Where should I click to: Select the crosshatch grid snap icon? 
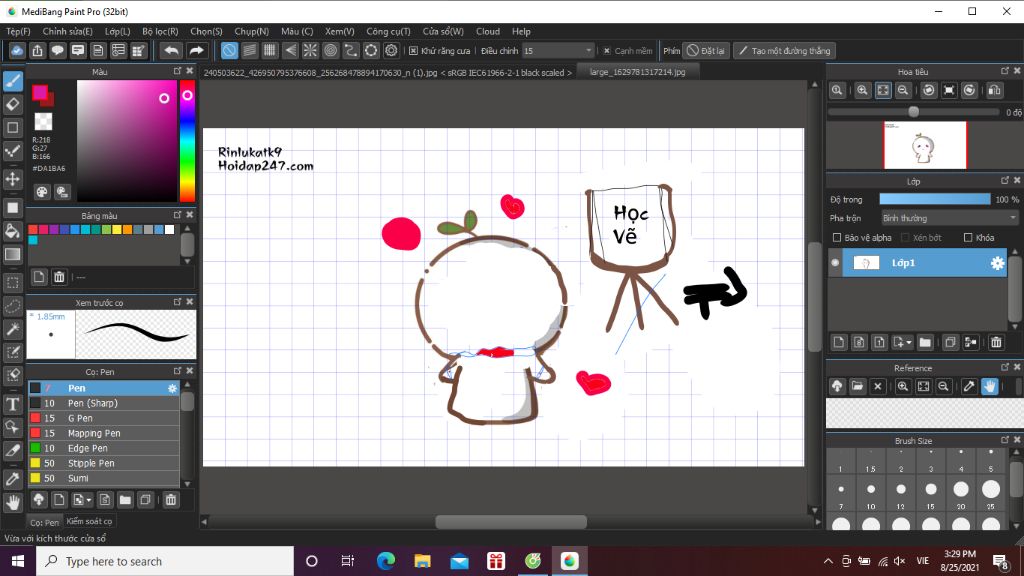point(270,50)
